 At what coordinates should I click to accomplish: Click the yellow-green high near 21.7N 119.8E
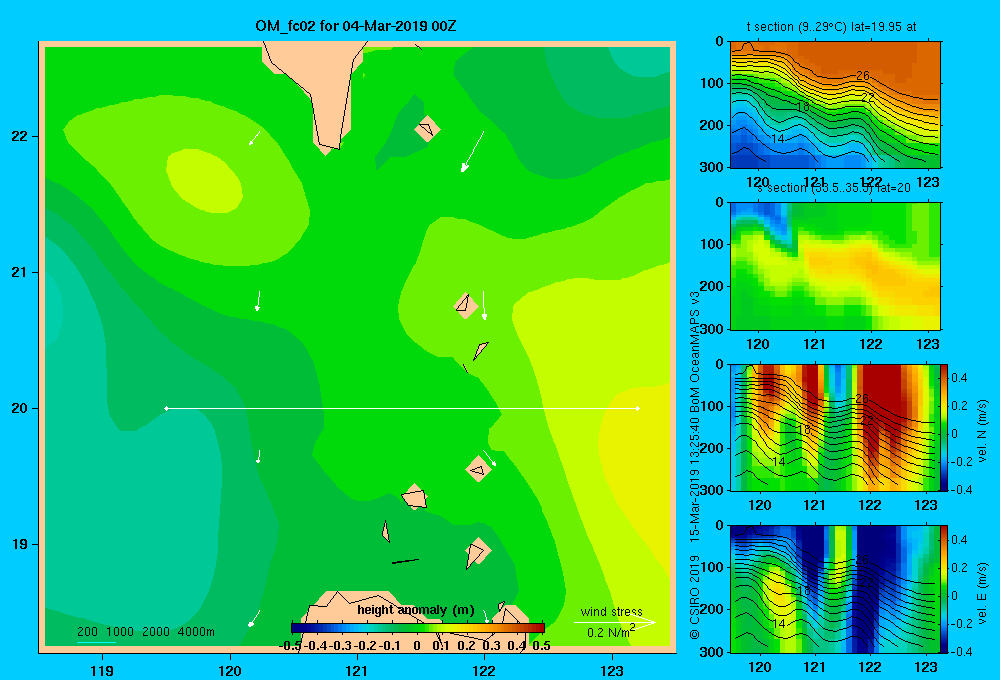tap(204, 181)
